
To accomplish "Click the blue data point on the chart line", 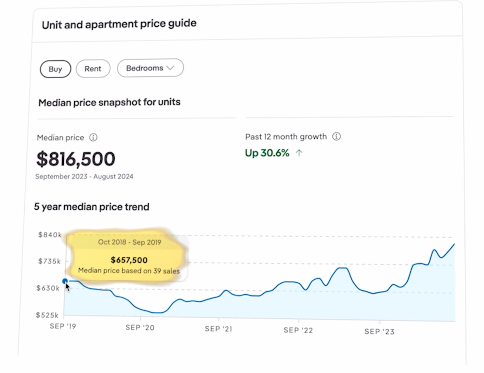I will tap(65, 281).
